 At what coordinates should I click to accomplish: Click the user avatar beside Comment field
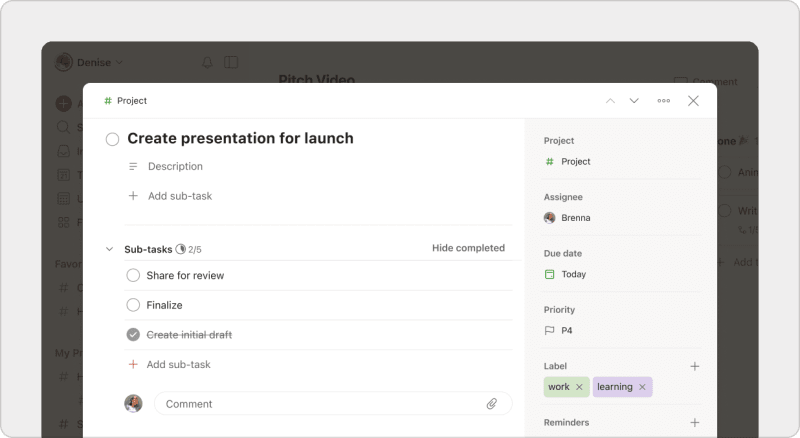(133, 404)
